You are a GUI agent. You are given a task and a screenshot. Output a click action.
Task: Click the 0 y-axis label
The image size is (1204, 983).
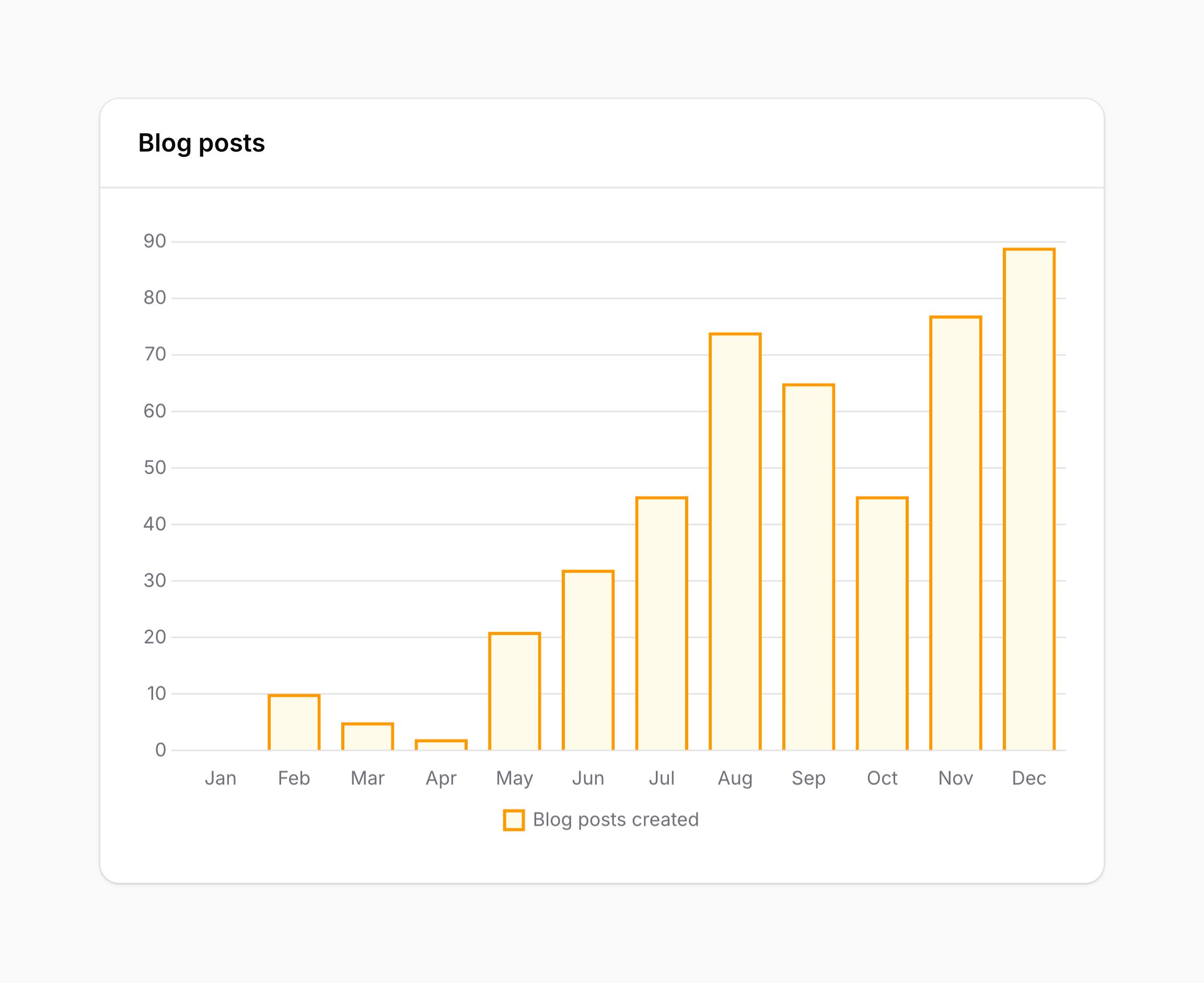[161, 750]
